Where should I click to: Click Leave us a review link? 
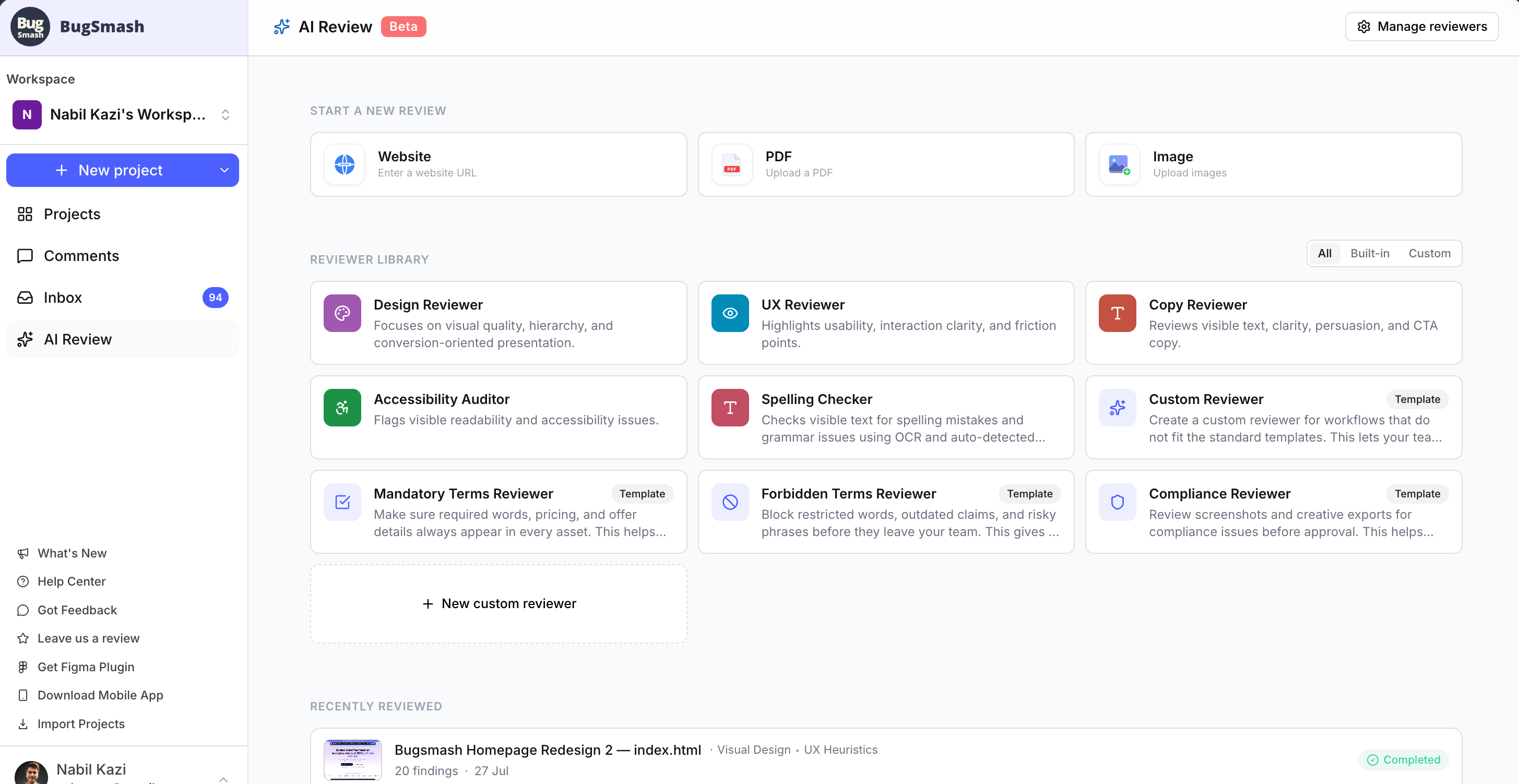88,638
